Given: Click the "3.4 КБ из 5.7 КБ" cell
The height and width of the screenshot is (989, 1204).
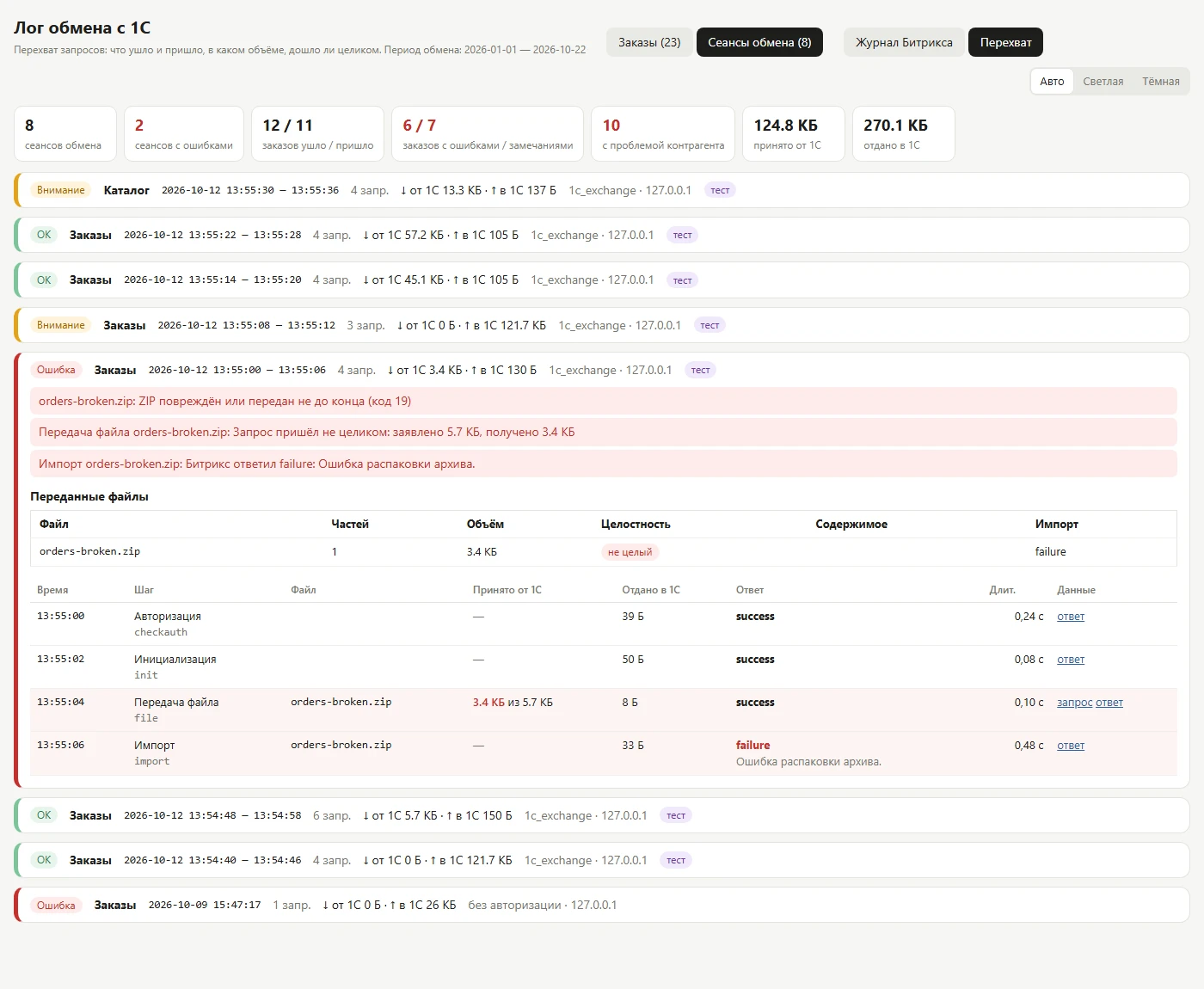Looking at the screenshot, I should click(x=513, y=703).
